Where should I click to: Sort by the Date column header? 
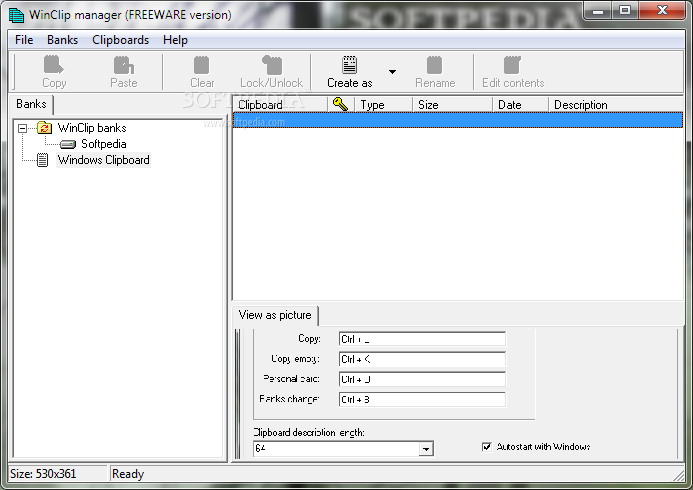click(520, 105)
